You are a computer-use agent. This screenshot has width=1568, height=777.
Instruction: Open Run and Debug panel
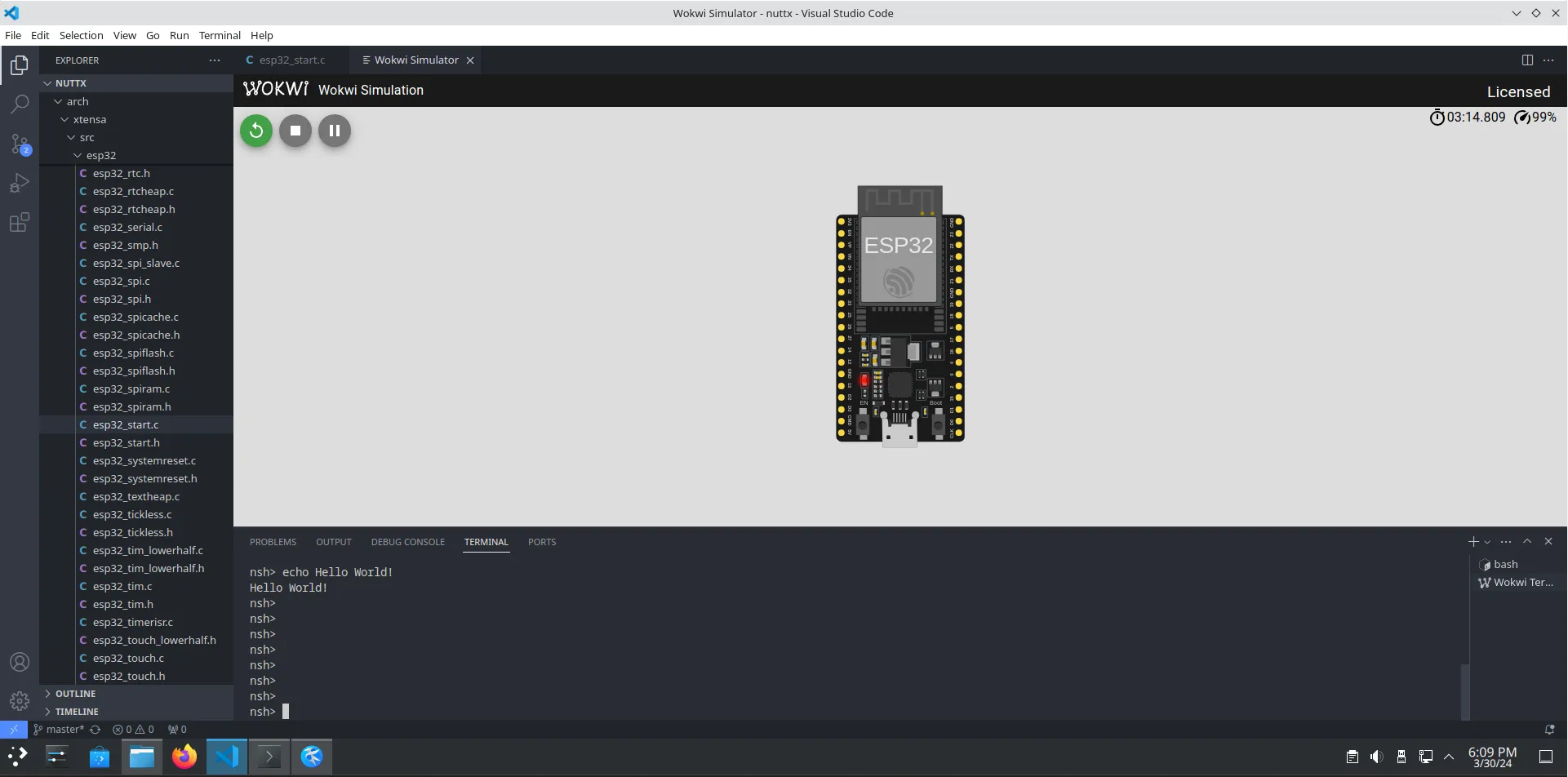(20, 183)
